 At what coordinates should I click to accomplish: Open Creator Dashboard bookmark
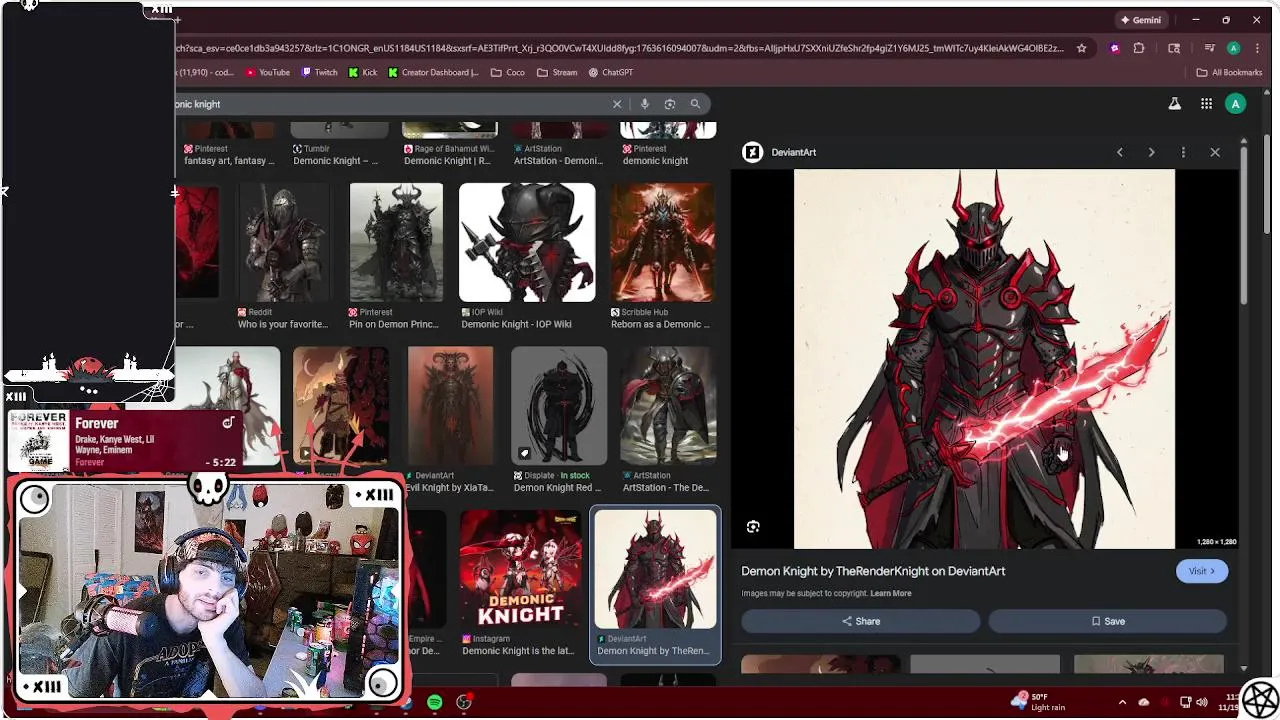433,72
